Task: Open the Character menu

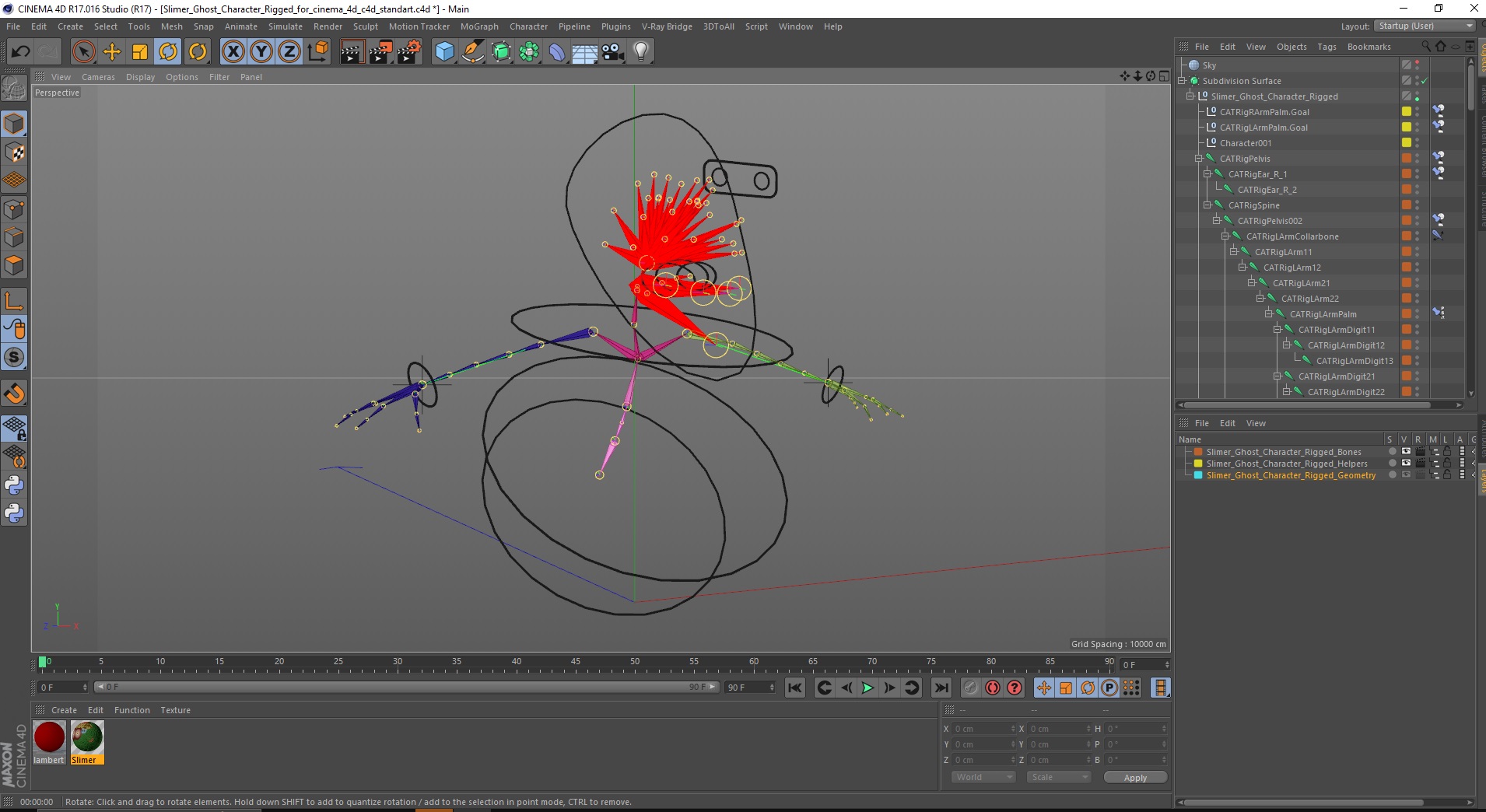Action: (528, 26)
